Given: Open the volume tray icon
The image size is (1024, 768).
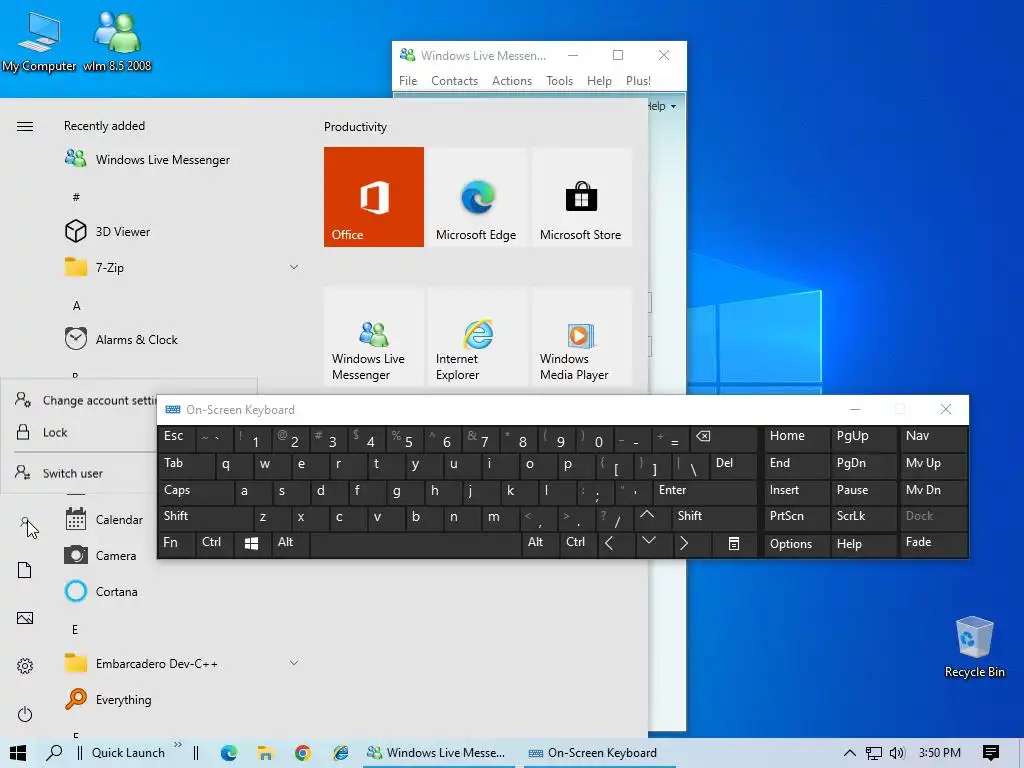Looking at the screenshot, I should coord(897,753).
